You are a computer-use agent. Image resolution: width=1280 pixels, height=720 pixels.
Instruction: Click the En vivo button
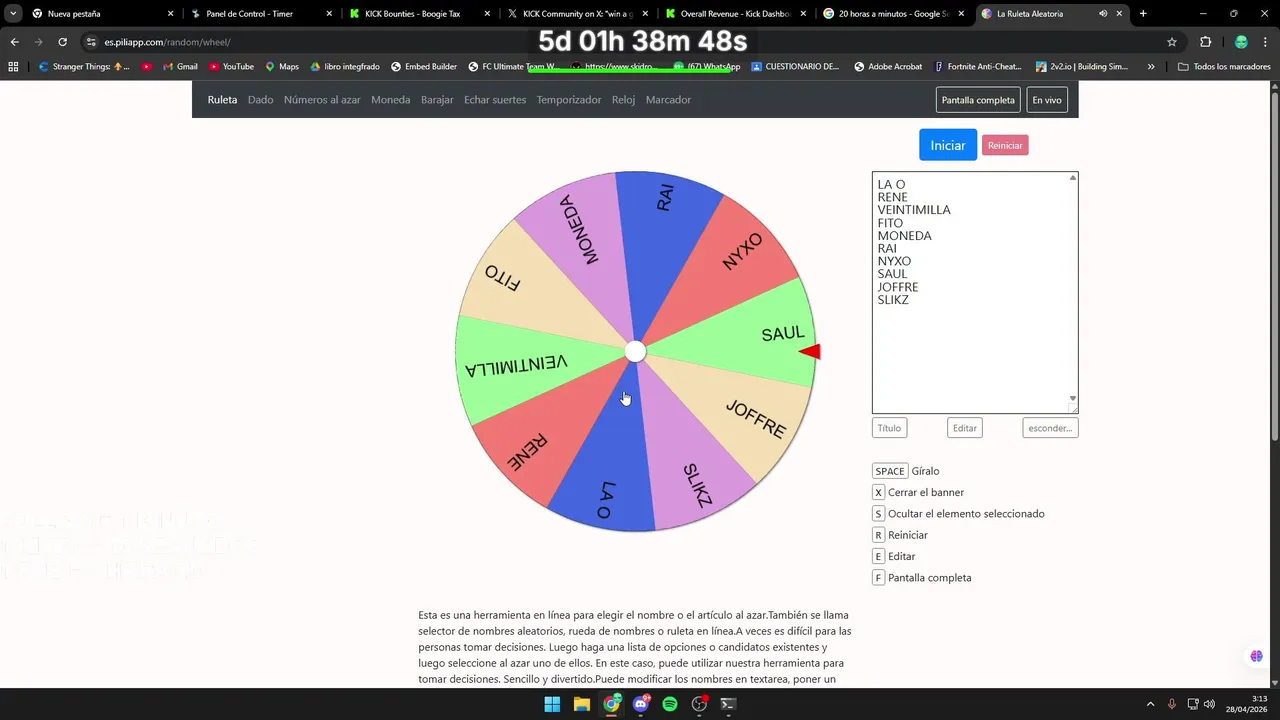pos(1047,100)
